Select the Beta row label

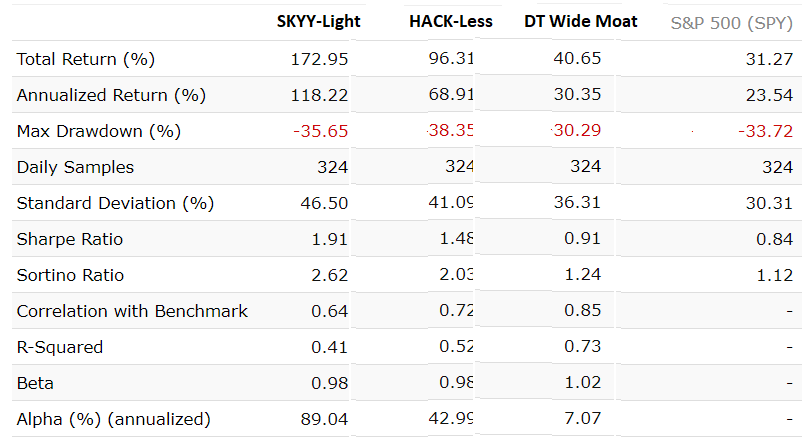35,383
